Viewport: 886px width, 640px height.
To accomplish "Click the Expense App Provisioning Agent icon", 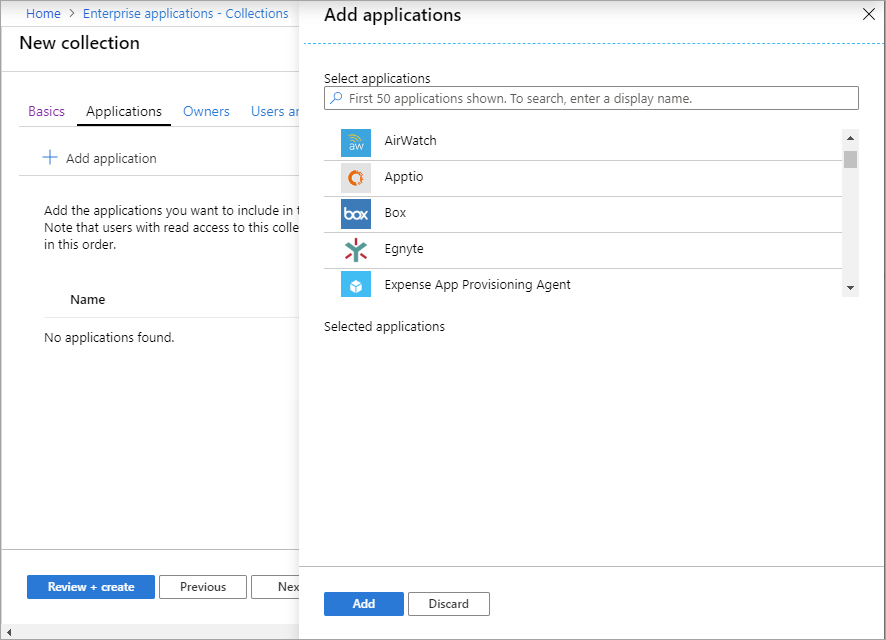I will coord(355,286).
